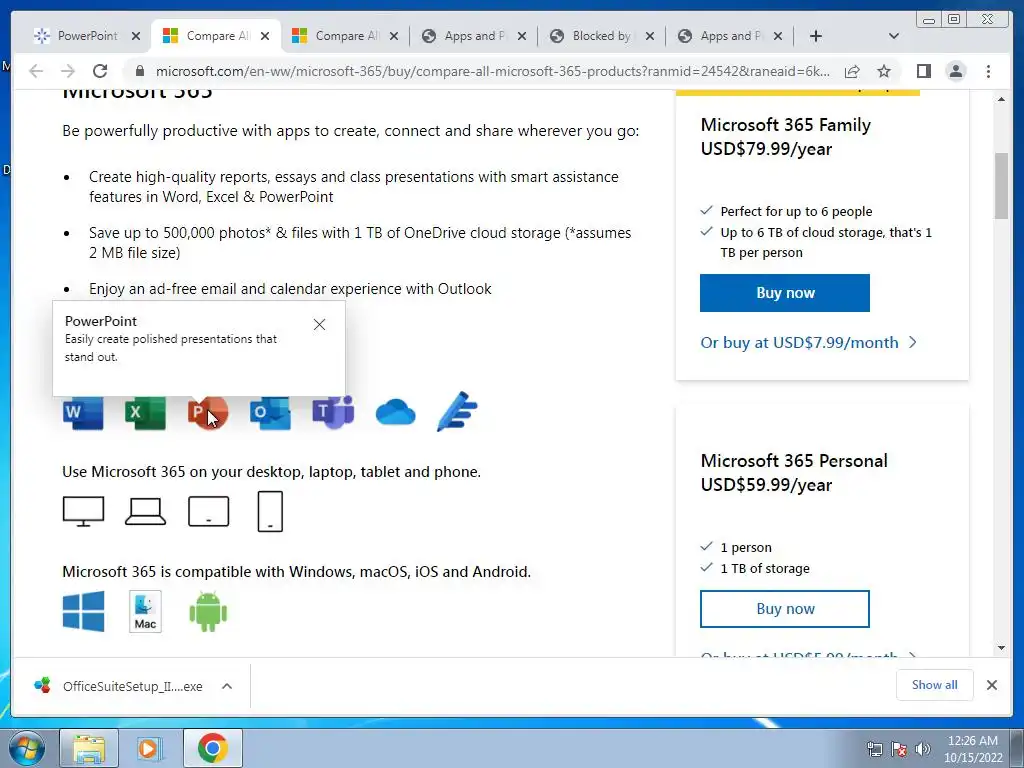Dismiss the downloads bar

992,685
